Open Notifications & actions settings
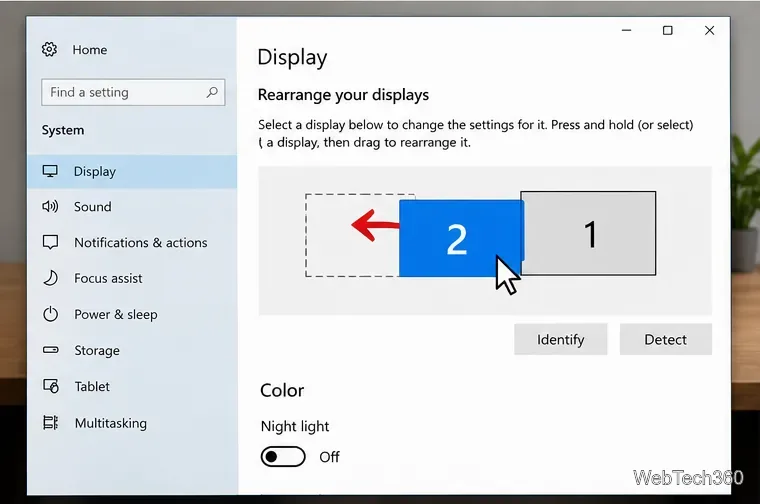The width and height of the screenshot is (760, 504). pyautogui.click(x=132, y=243)
